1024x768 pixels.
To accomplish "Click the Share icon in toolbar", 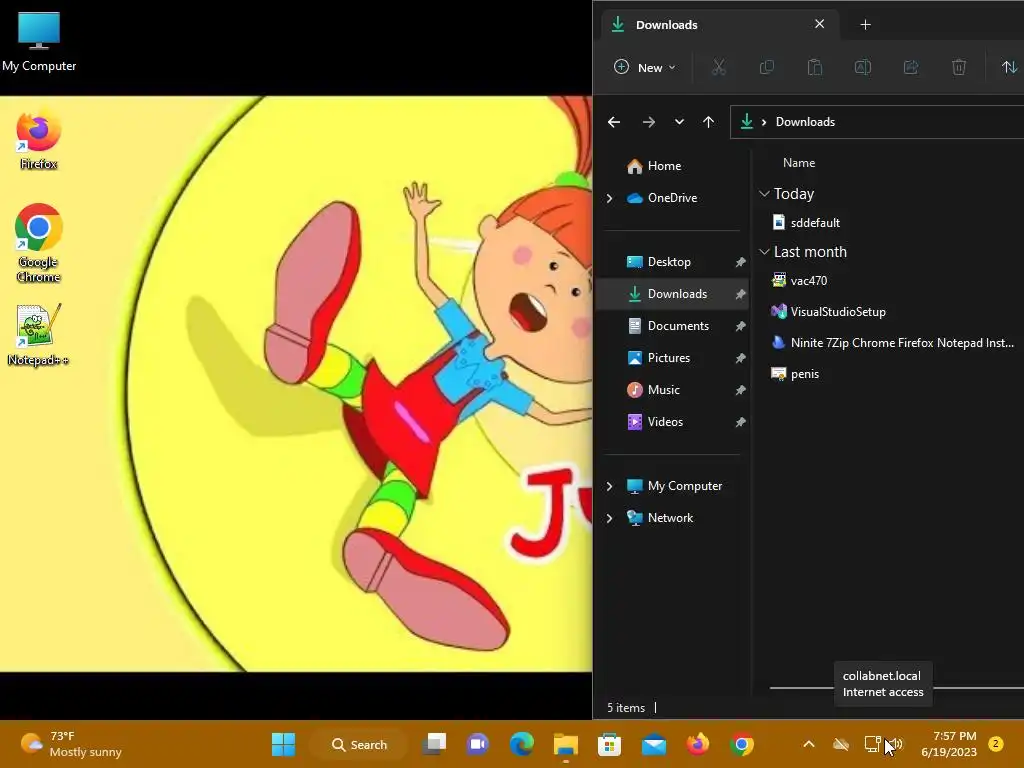I will pyautogui.click(x=910, y=67).
